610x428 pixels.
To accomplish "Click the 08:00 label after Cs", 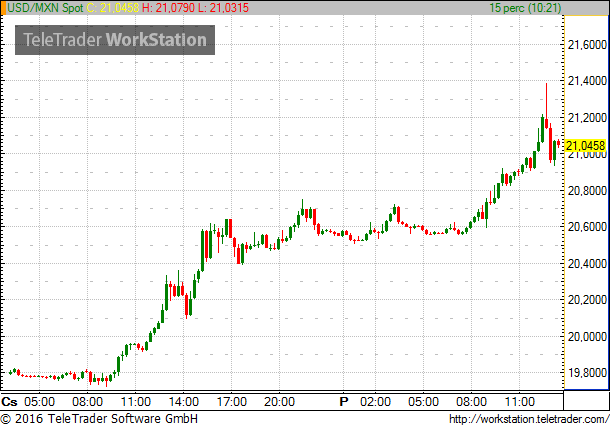I will [88, 402].
